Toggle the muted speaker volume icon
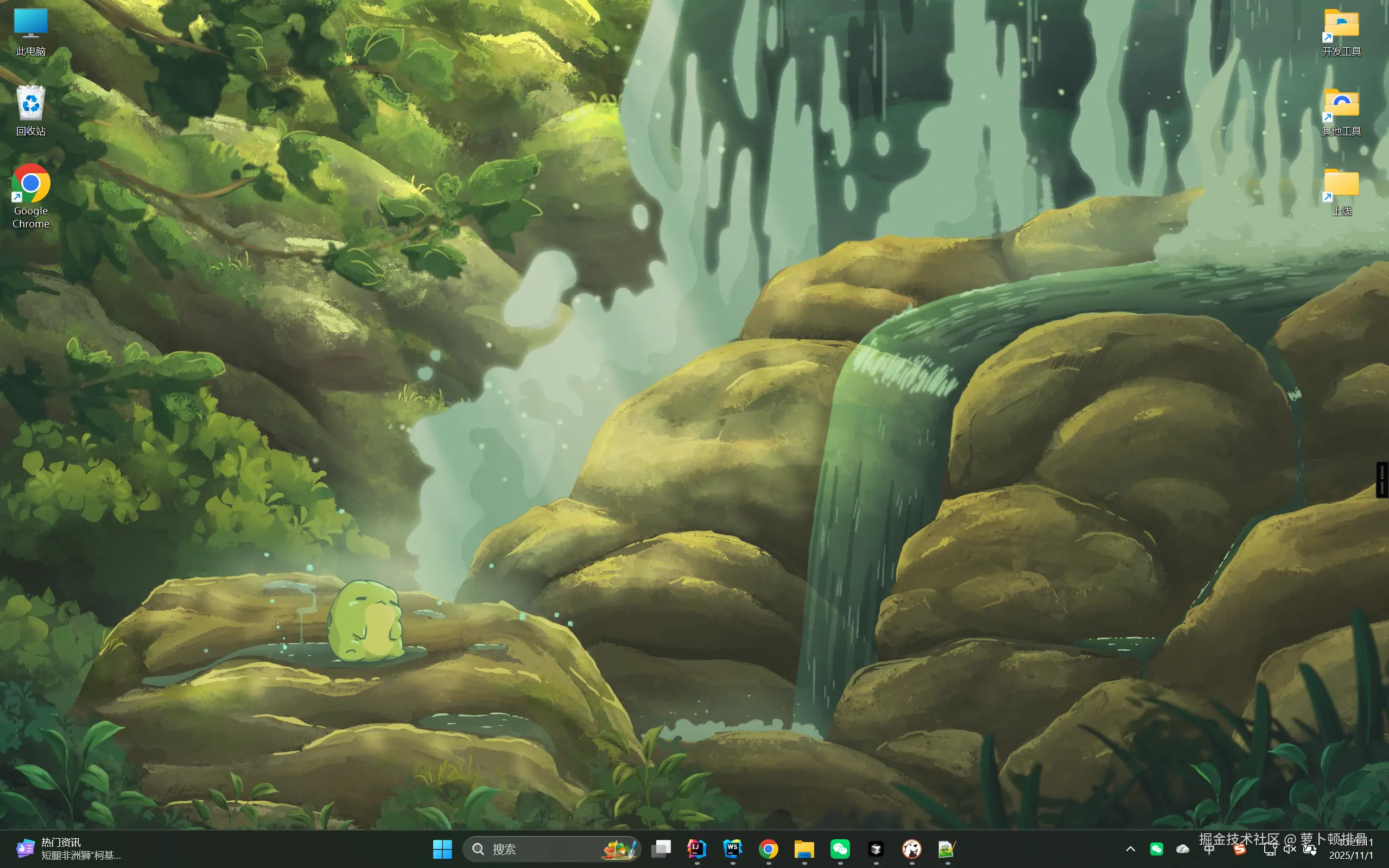Viewport: 1389px width, 868px height. [x=1290, y=849]
